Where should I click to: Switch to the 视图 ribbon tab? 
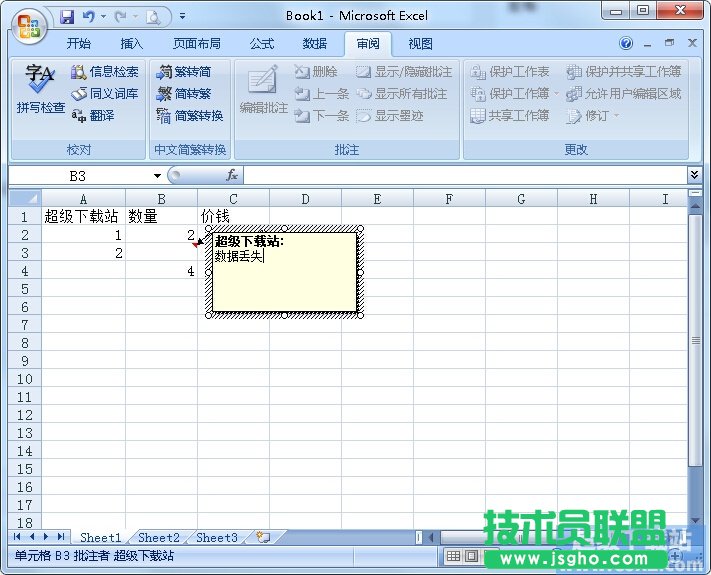(x=421, y=44)
